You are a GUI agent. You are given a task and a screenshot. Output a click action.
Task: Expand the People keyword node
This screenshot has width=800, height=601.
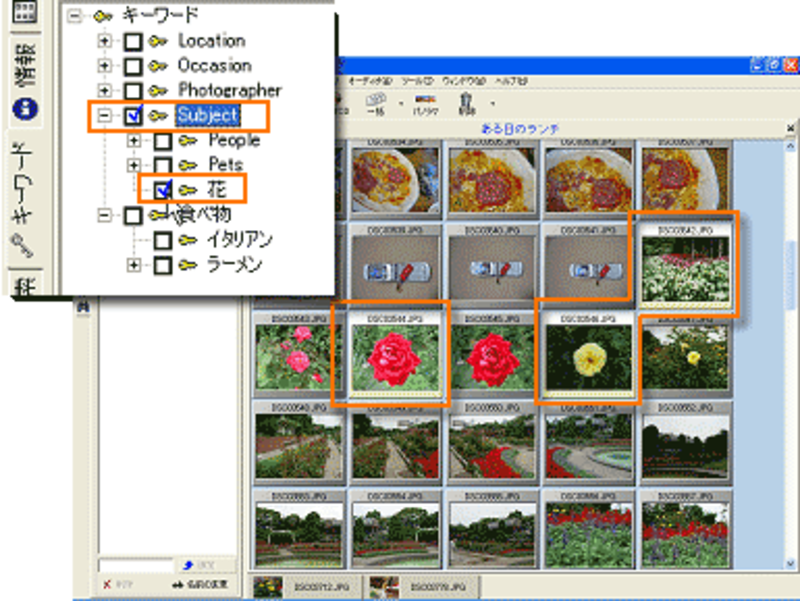[133, 140]
